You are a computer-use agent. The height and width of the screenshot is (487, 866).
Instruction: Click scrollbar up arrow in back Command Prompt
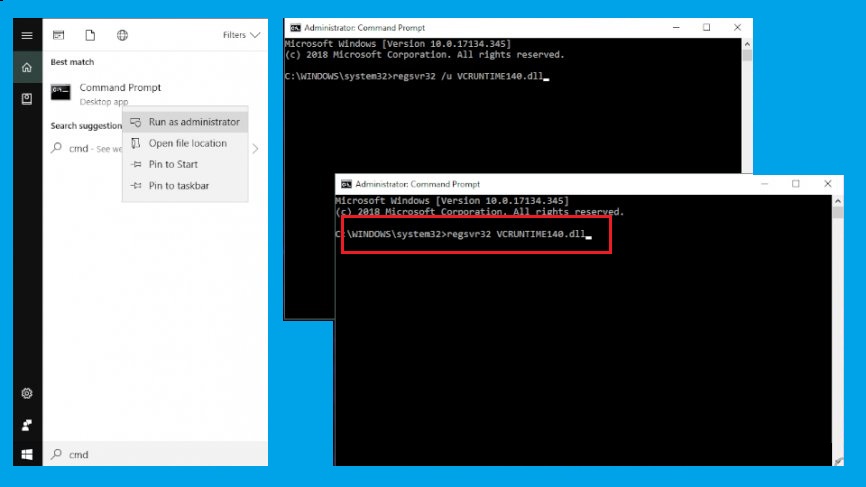click(x=747, y=44)
